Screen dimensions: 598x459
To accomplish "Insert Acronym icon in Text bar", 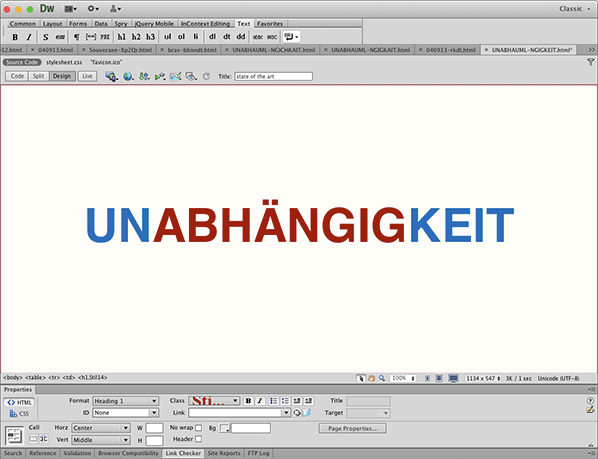I will (x=272, y=37).
